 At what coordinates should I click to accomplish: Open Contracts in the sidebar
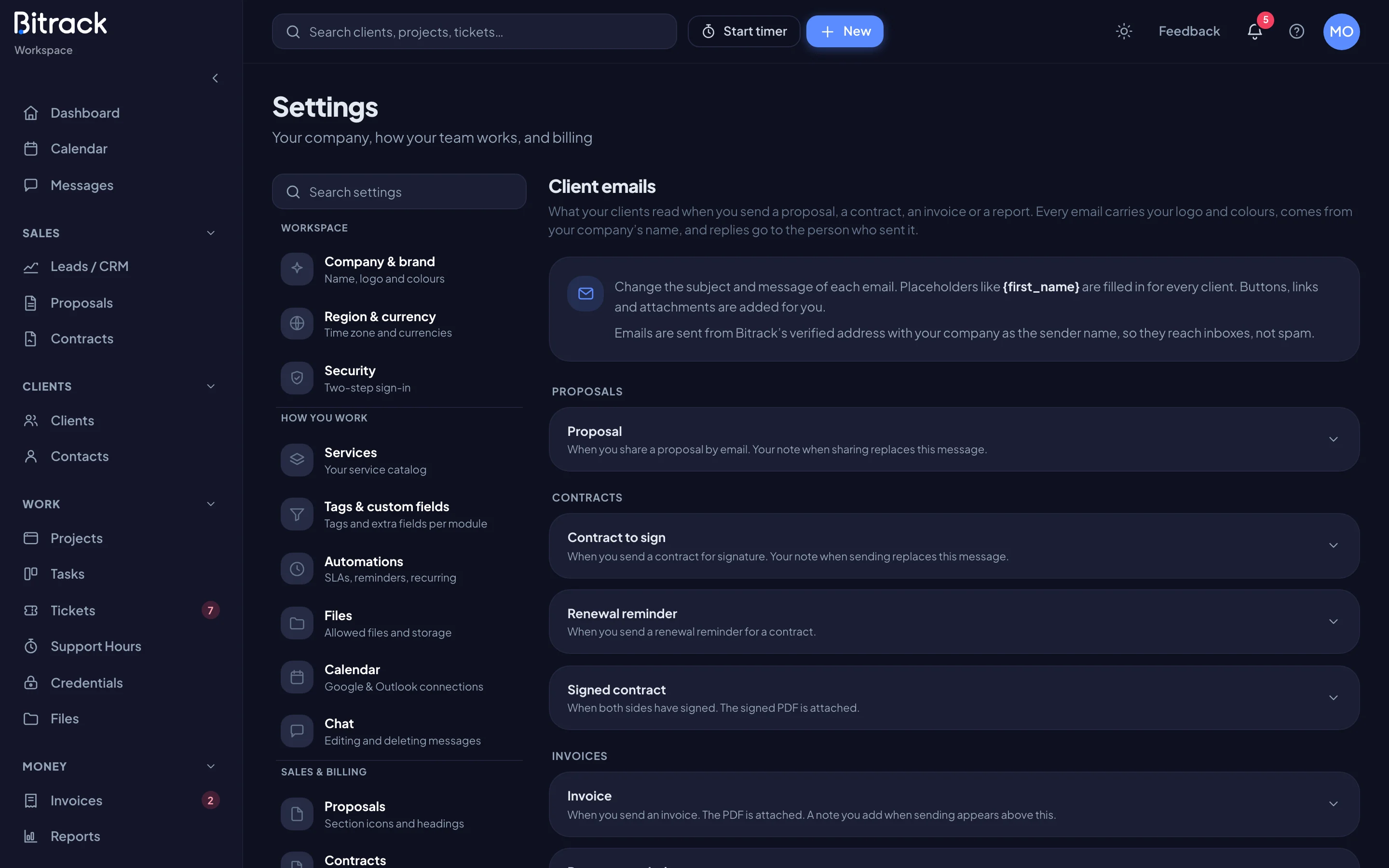click(121, 339)
